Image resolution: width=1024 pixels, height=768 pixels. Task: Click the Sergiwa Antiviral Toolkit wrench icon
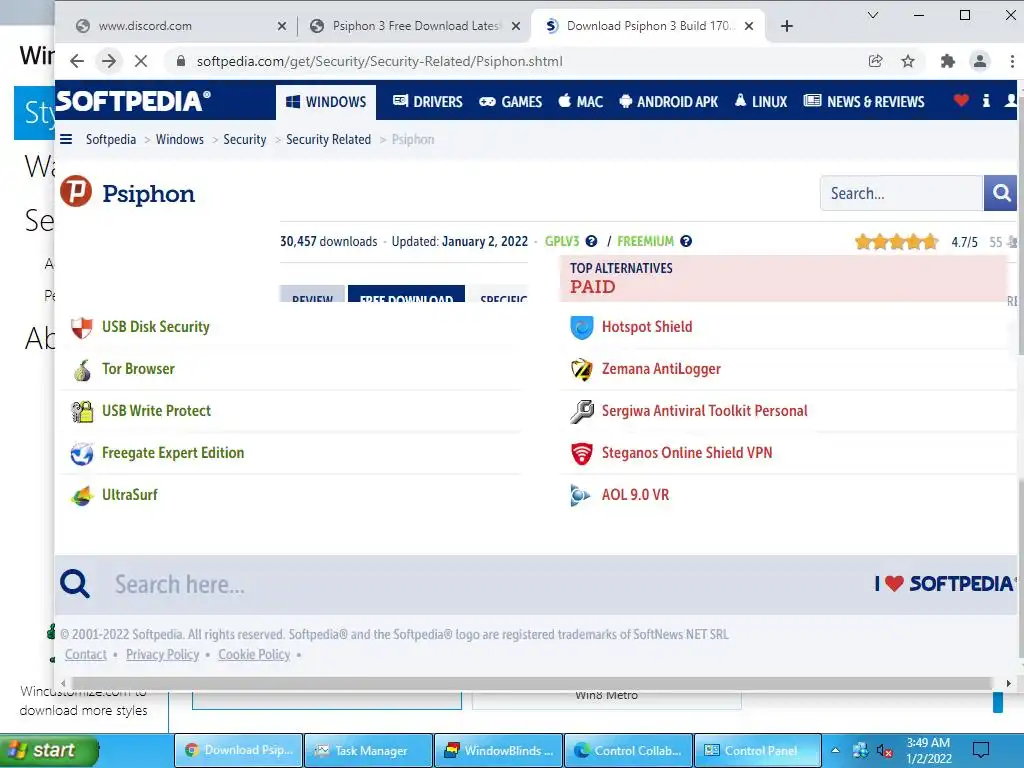click(x=581, y=411)
